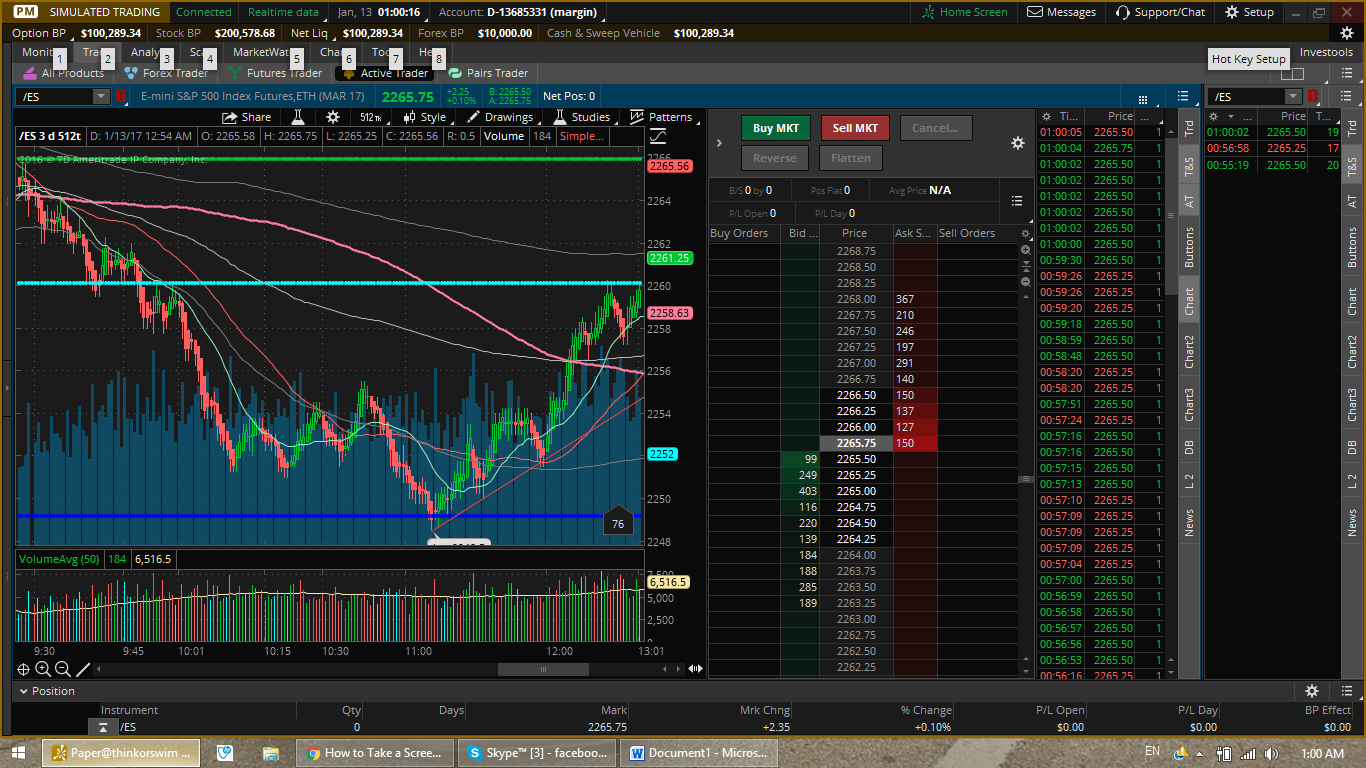
Task: Open chart settings gear in chart toolbar
Action: (x=333, y=117)
